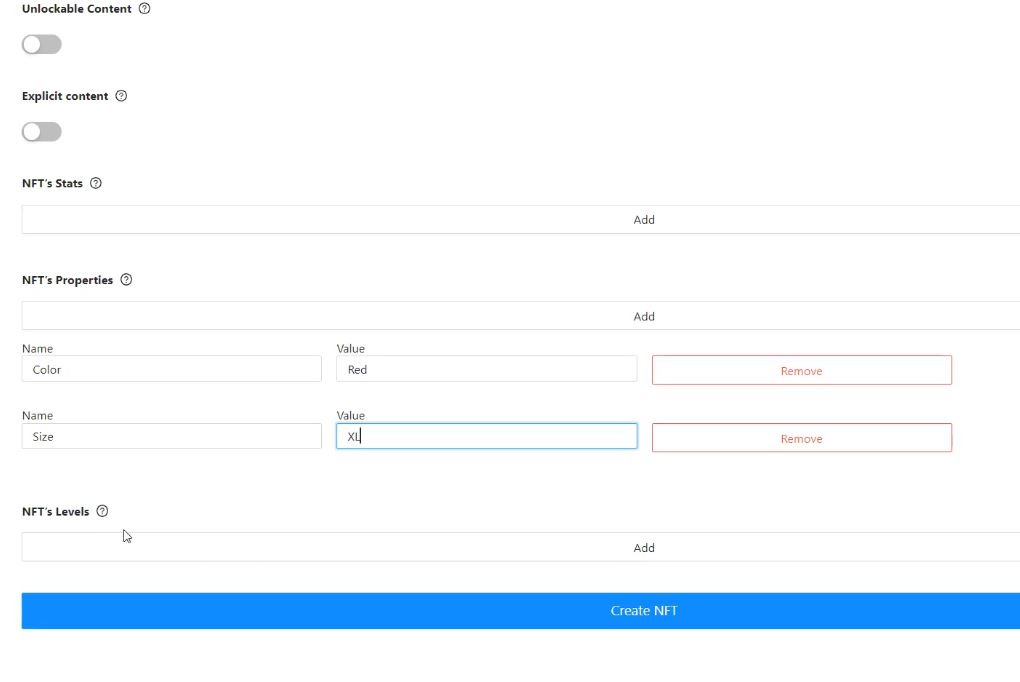
Task: Click the Create NFT button
Action: 520,610
